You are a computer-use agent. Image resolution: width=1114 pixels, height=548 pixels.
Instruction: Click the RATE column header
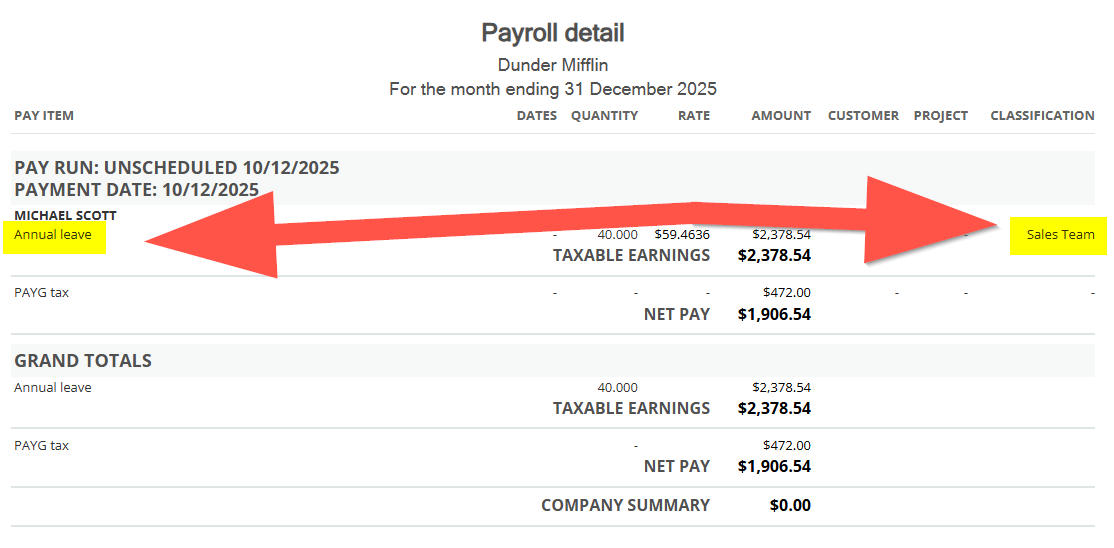(693, 115)
